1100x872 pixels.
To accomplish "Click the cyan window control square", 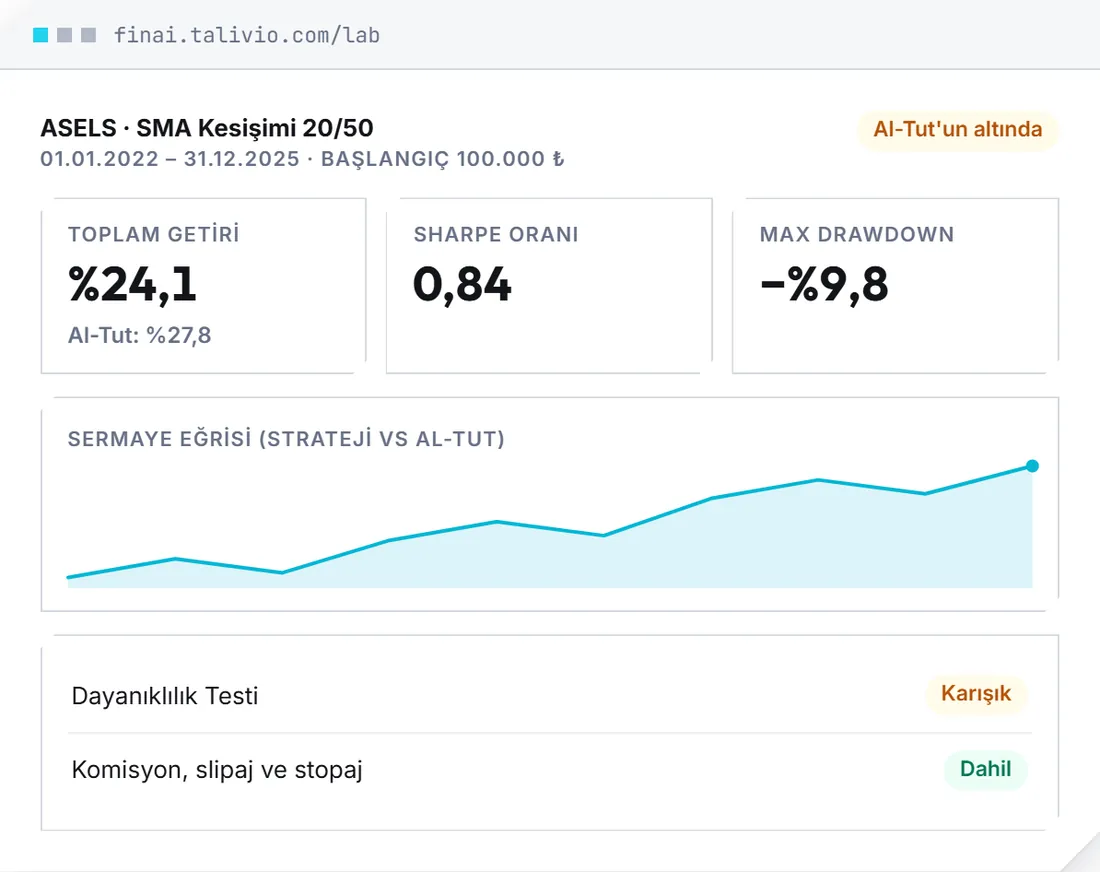I will click(x=41, y=35).
